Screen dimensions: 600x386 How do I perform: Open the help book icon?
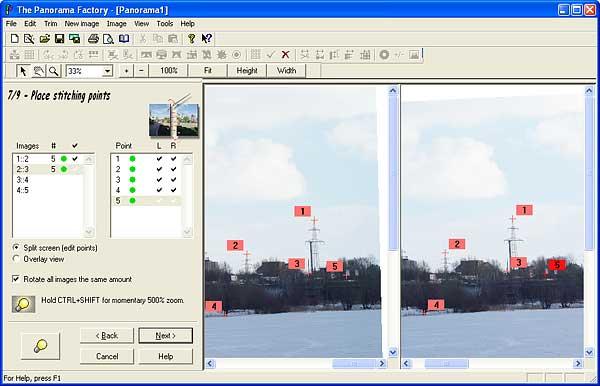(x=124, y=39)
